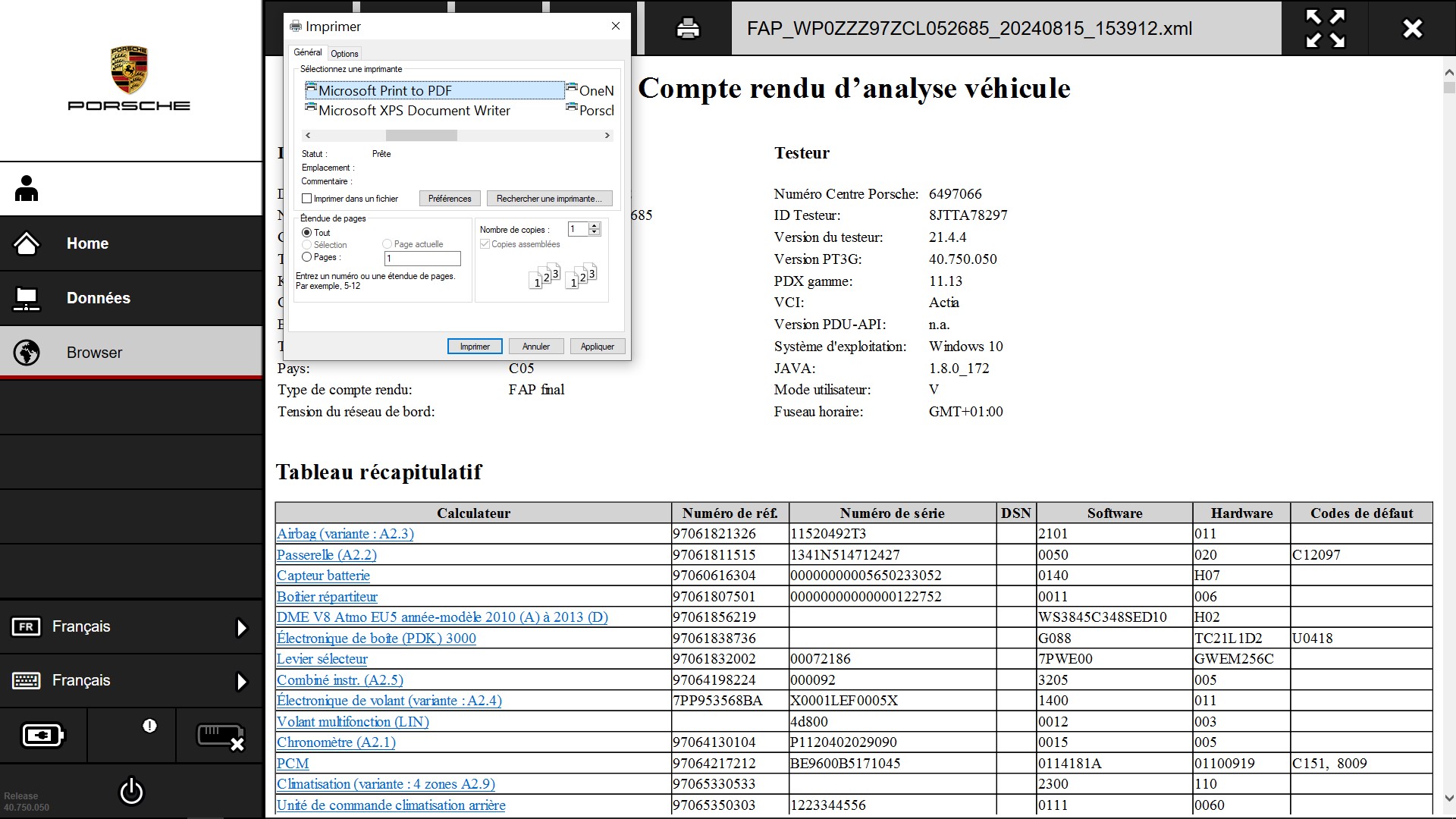
Task: Select the Pages radio button
Action: pos(307,257)
